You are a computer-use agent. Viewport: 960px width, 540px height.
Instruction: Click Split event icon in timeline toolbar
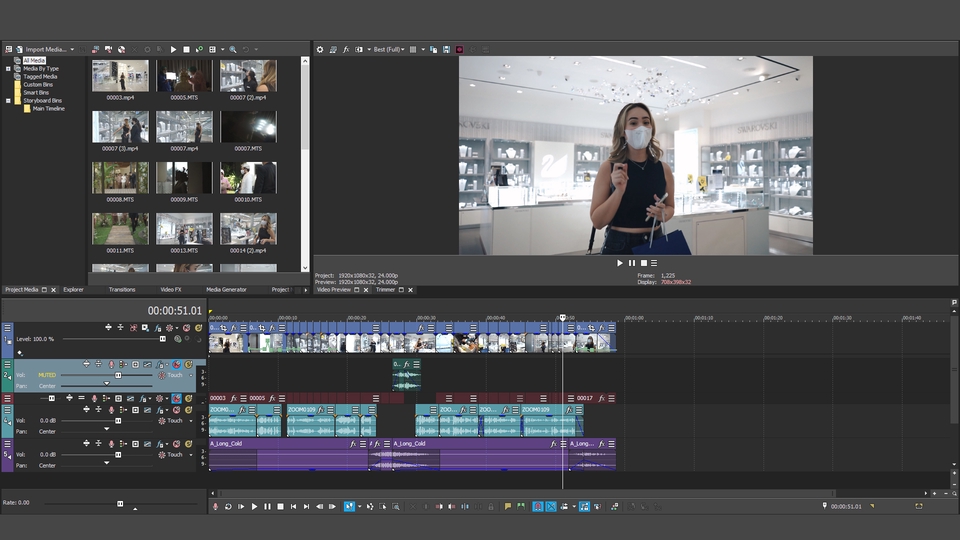coord(465,506)
